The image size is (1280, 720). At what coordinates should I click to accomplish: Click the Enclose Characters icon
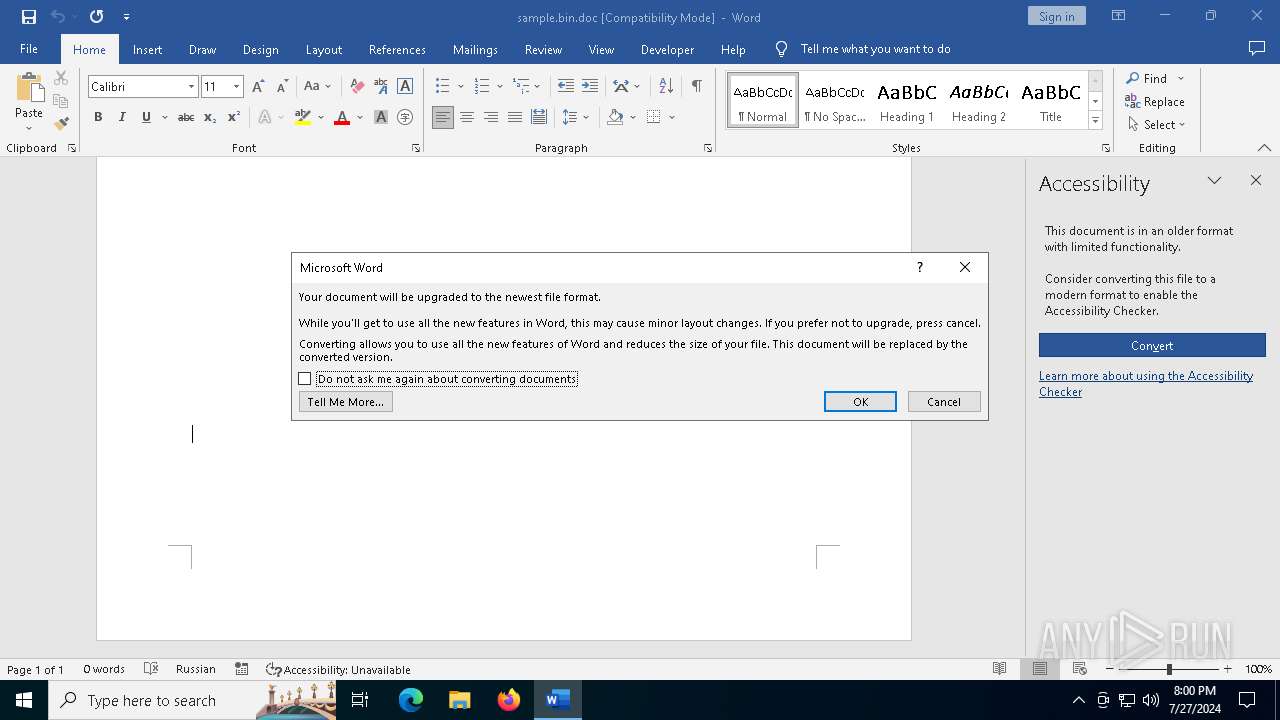pos(405,117)
